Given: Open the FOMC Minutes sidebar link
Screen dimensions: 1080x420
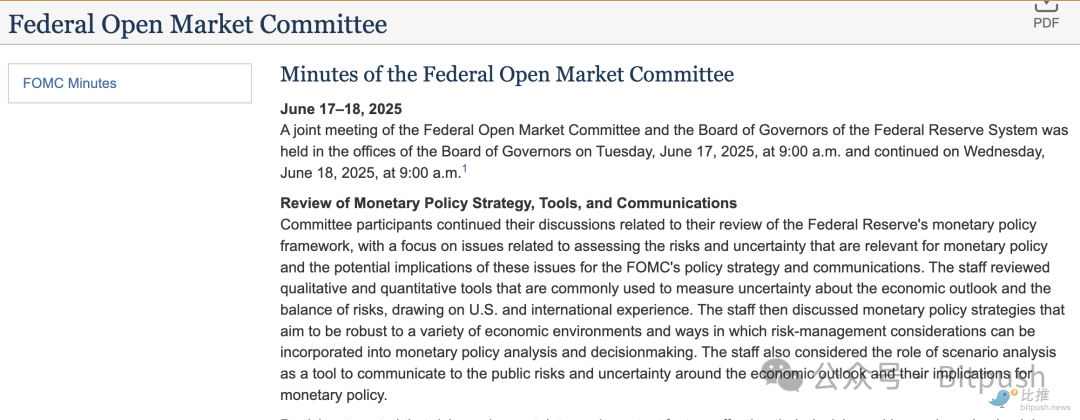Looking at the screenshot, I should (70, 83).
